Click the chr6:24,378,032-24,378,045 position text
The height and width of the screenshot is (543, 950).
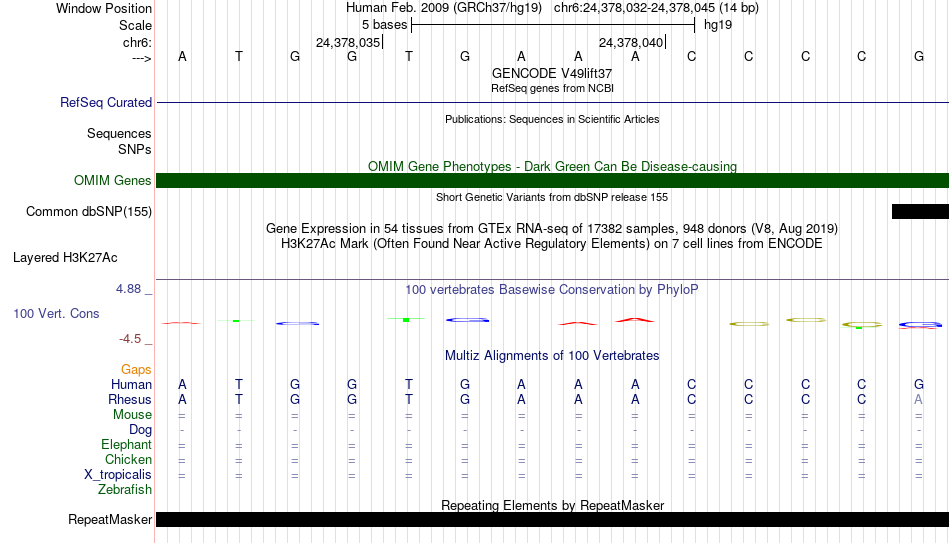[656, 8]
